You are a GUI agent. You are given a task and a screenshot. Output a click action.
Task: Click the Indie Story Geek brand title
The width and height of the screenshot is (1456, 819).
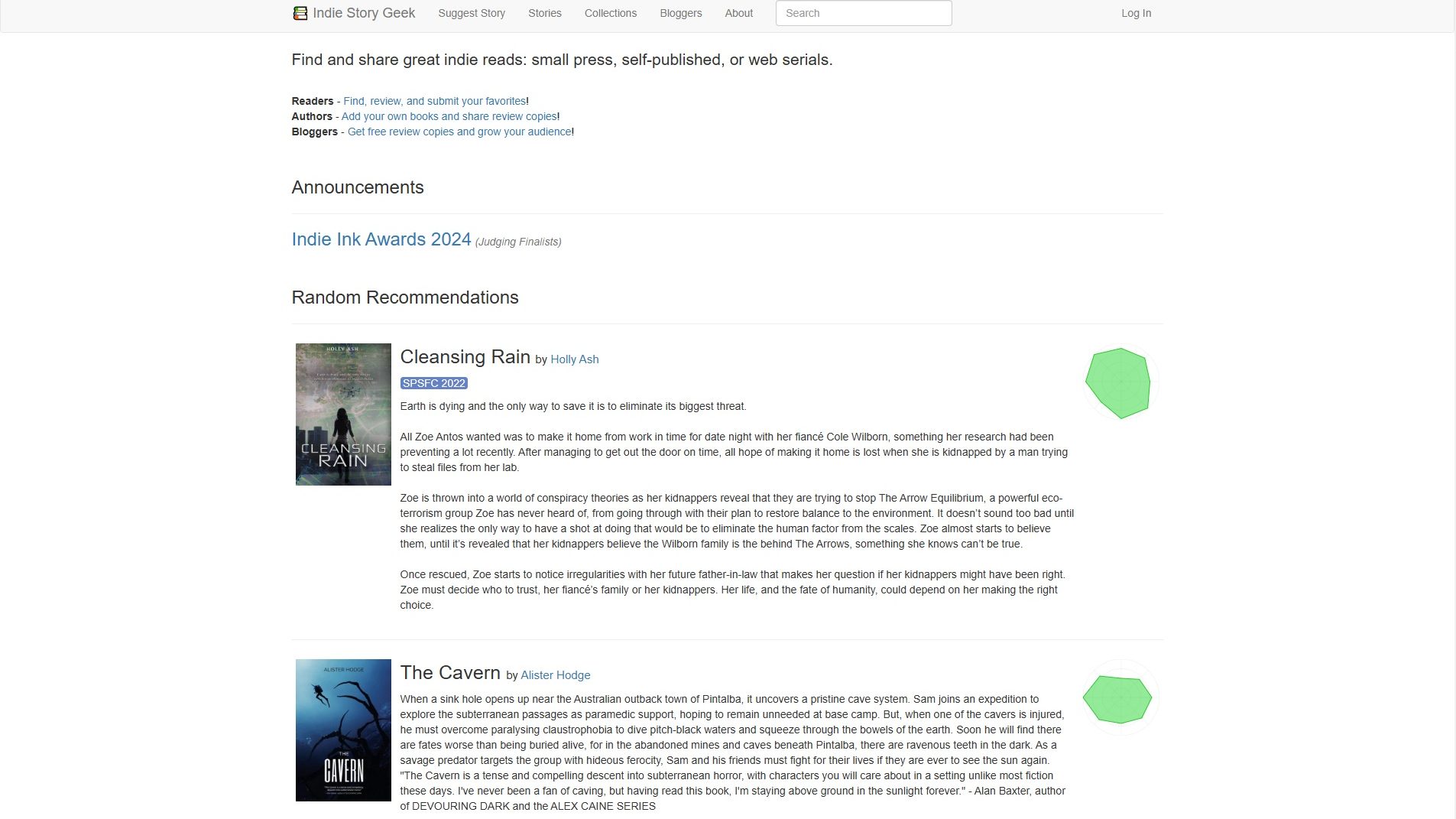[x=364, y=13]
